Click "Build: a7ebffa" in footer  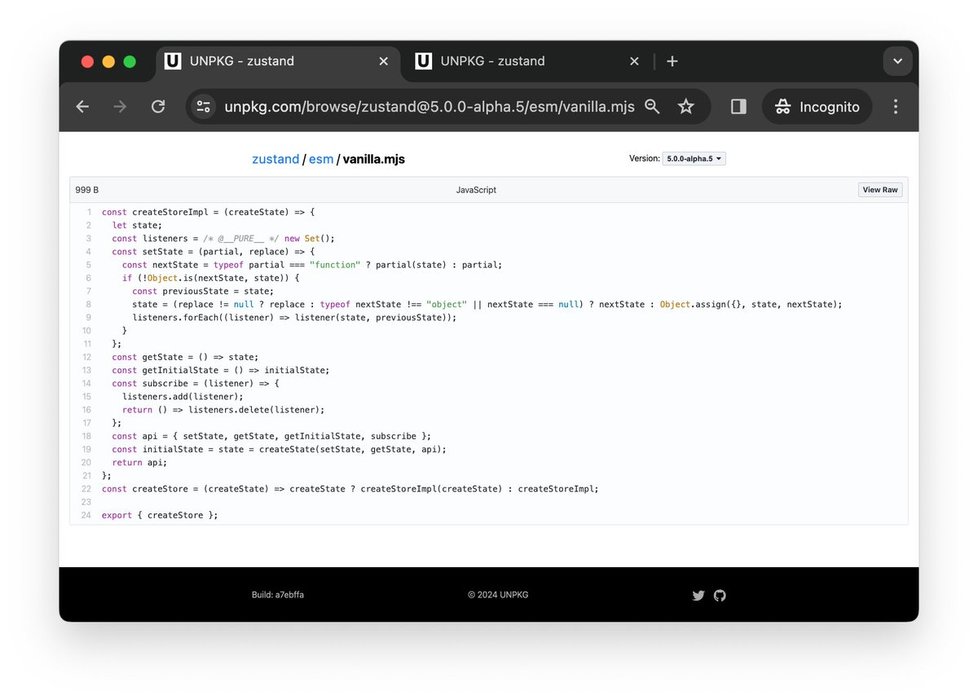[278, 595]
